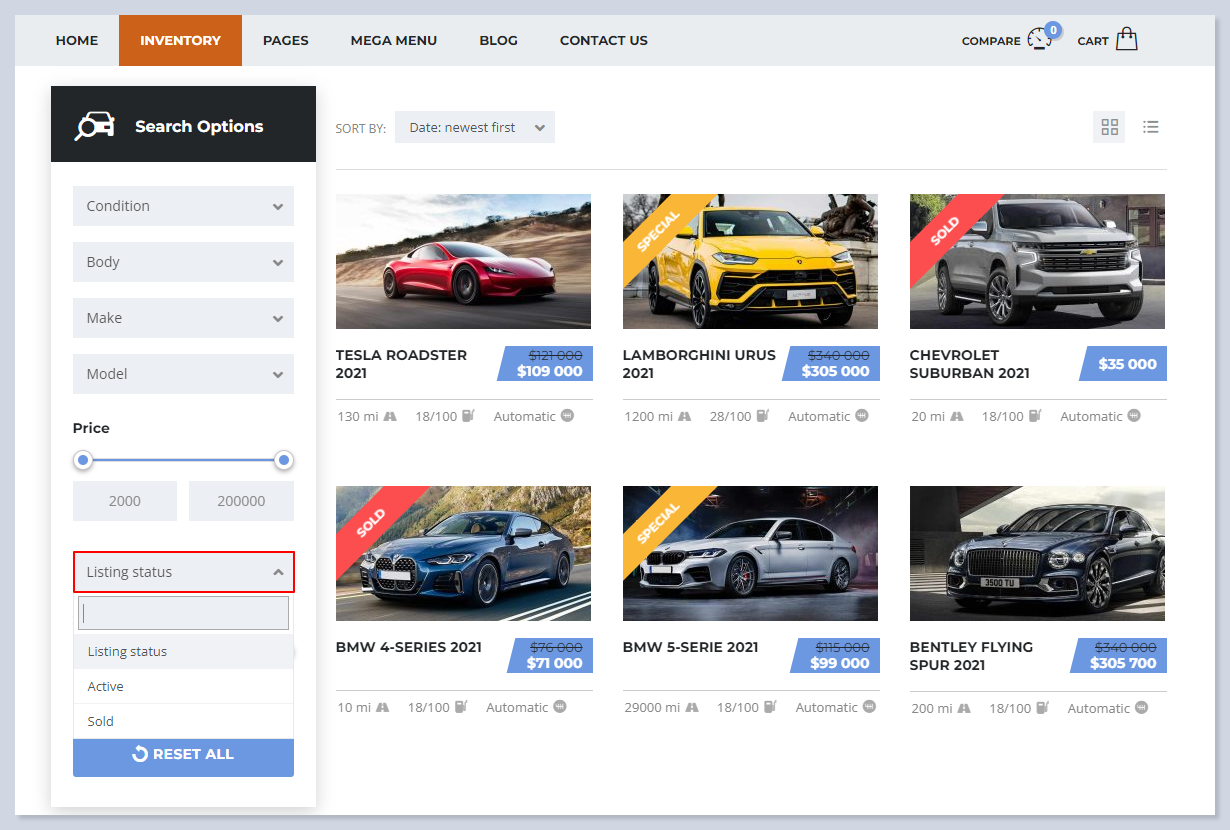Click the compare speedometer icon
The width and height of the screenshot is (1230, 830).
[x=1040, y=39]
